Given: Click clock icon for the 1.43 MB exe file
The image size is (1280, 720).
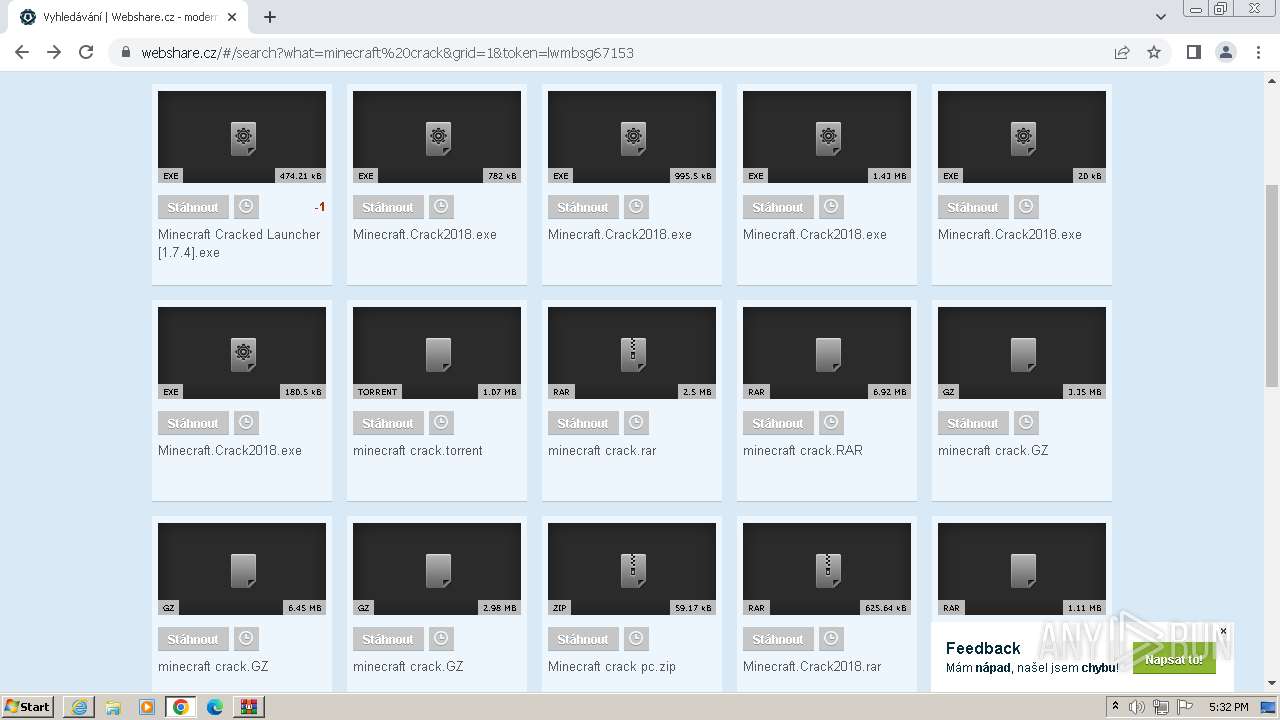Looking at the screenshot, I should (x=831, y=207).
